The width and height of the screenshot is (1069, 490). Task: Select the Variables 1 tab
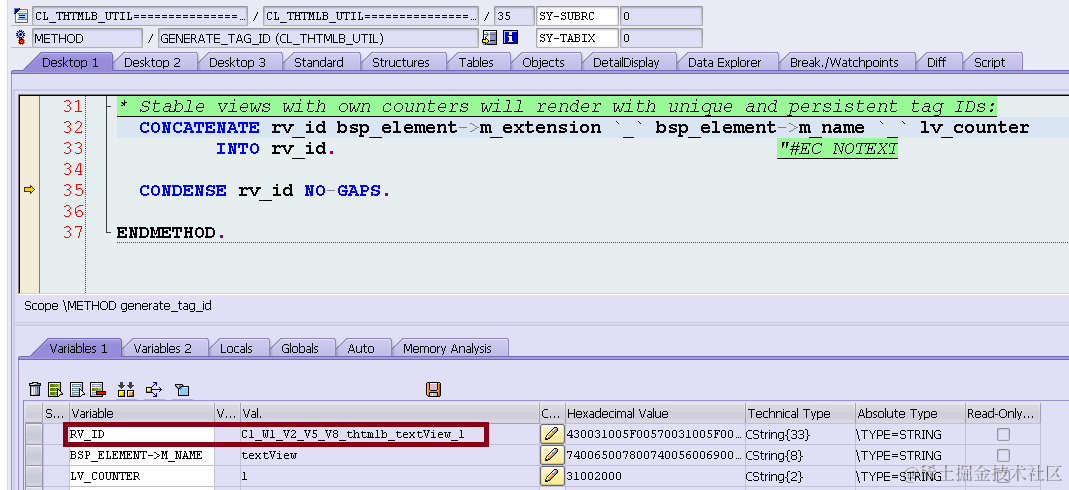point(78,348)
